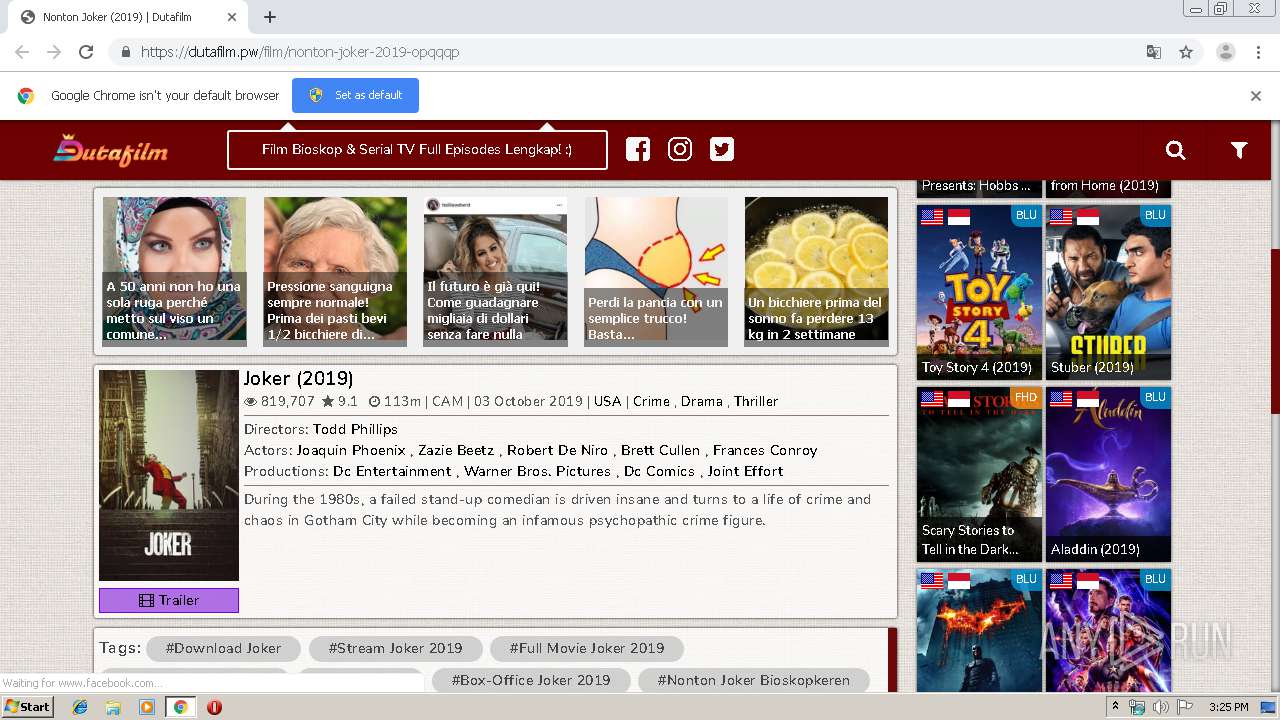
Task: Click the browser Forward arrow
Action: [x=54, y=52]
